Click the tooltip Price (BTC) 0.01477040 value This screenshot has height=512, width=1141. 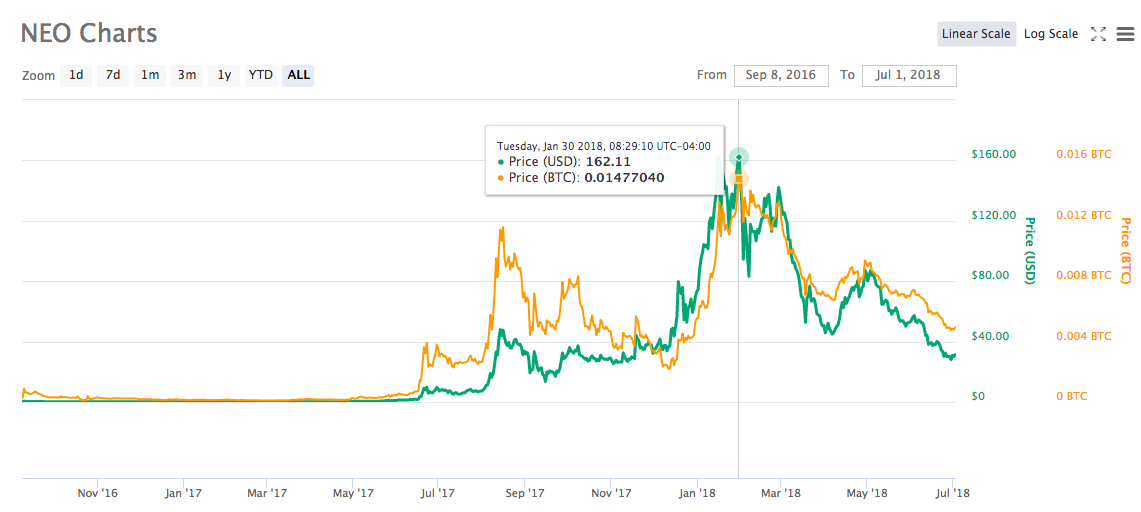click(x=625, y=177)
